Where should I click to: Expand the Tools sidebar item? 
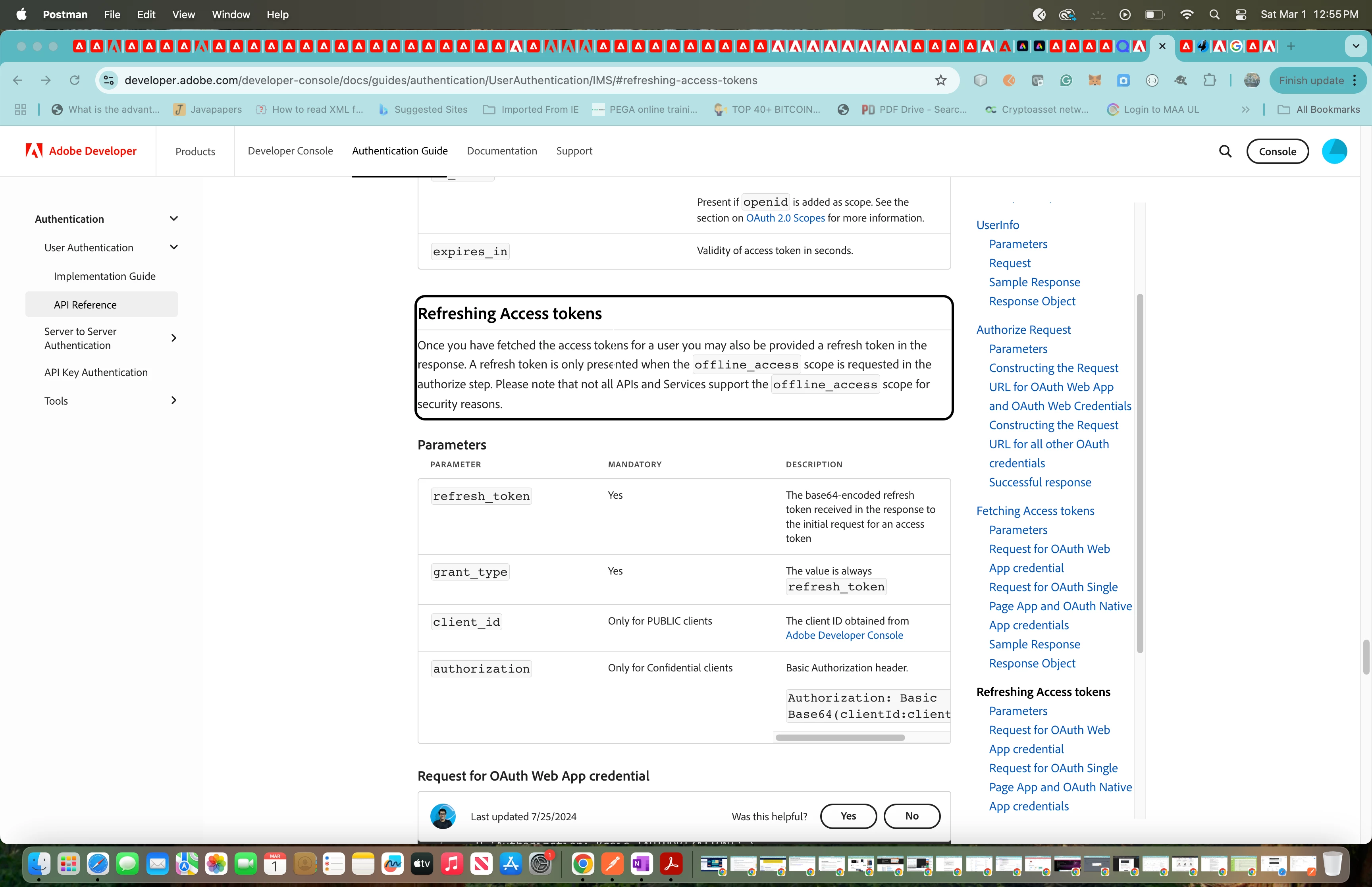pyautogui.click(x=173, y=400)
